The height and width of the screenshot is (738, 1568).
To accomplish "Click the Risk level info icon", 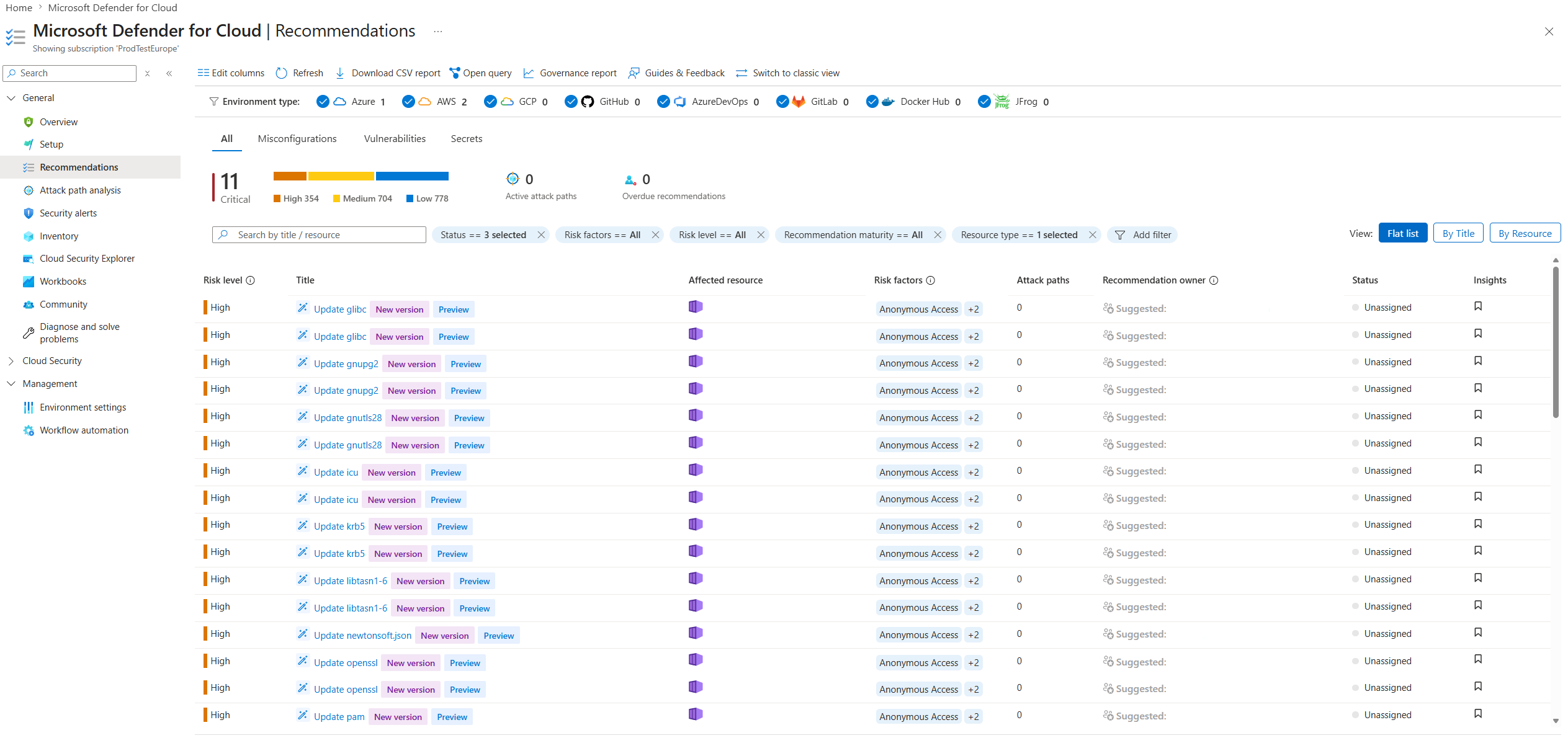I will tap(251, 280).
